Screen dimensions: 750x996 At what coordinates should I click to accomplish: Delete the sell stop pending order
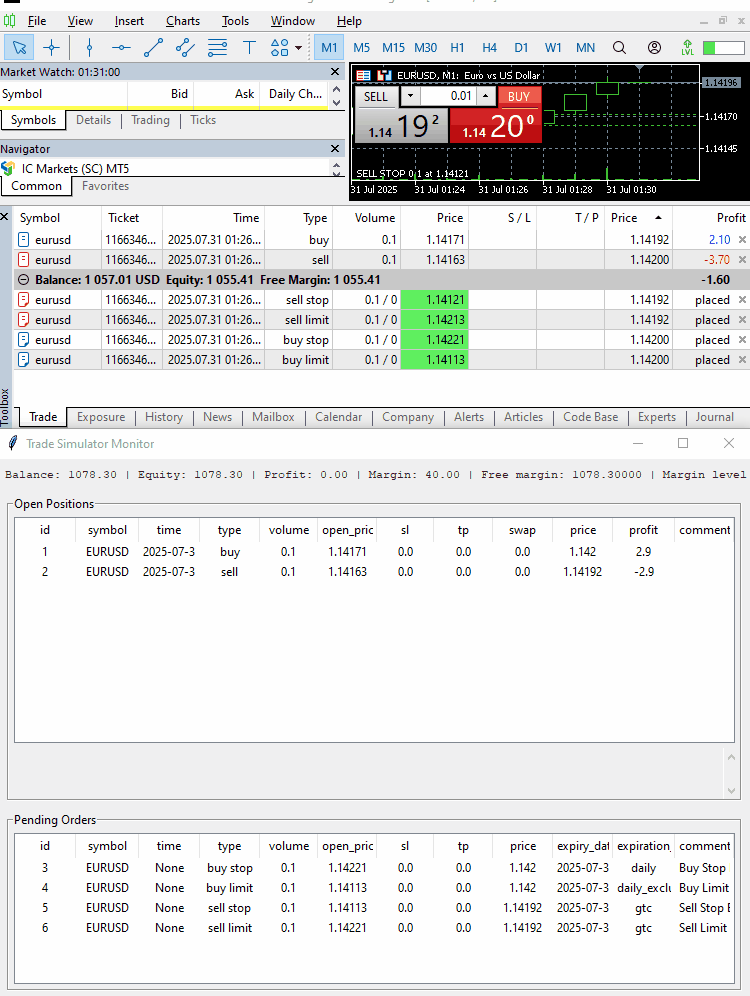[742, 299]
